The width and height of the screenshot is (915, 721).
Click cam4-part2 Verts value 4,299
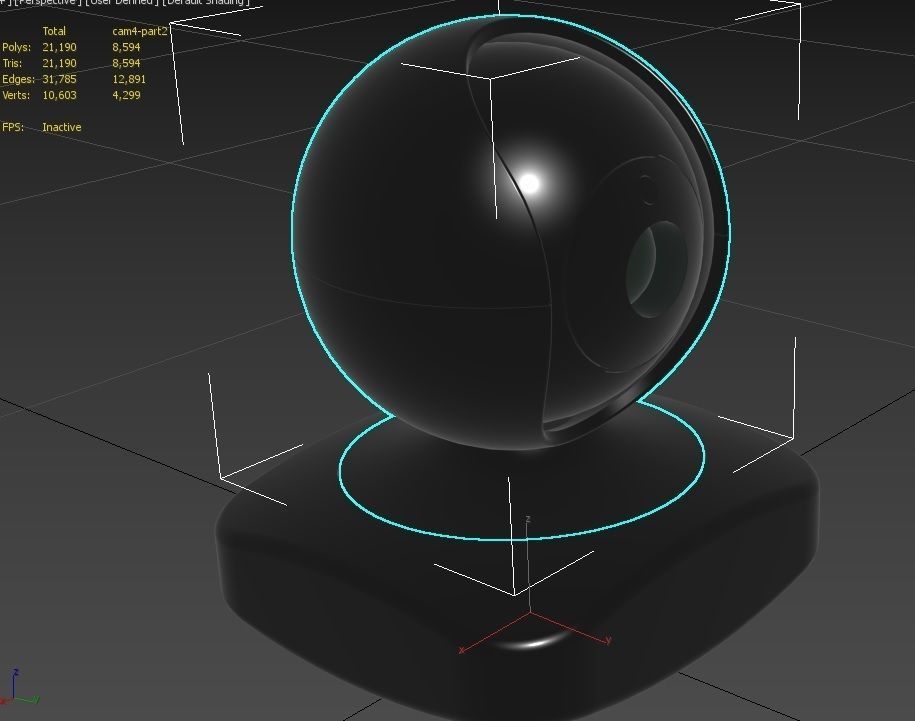127,95
